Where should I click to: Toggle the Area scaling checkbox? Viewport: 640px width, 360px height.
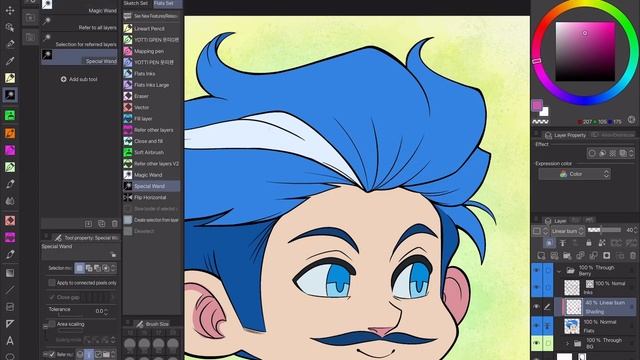click(52, 324)
